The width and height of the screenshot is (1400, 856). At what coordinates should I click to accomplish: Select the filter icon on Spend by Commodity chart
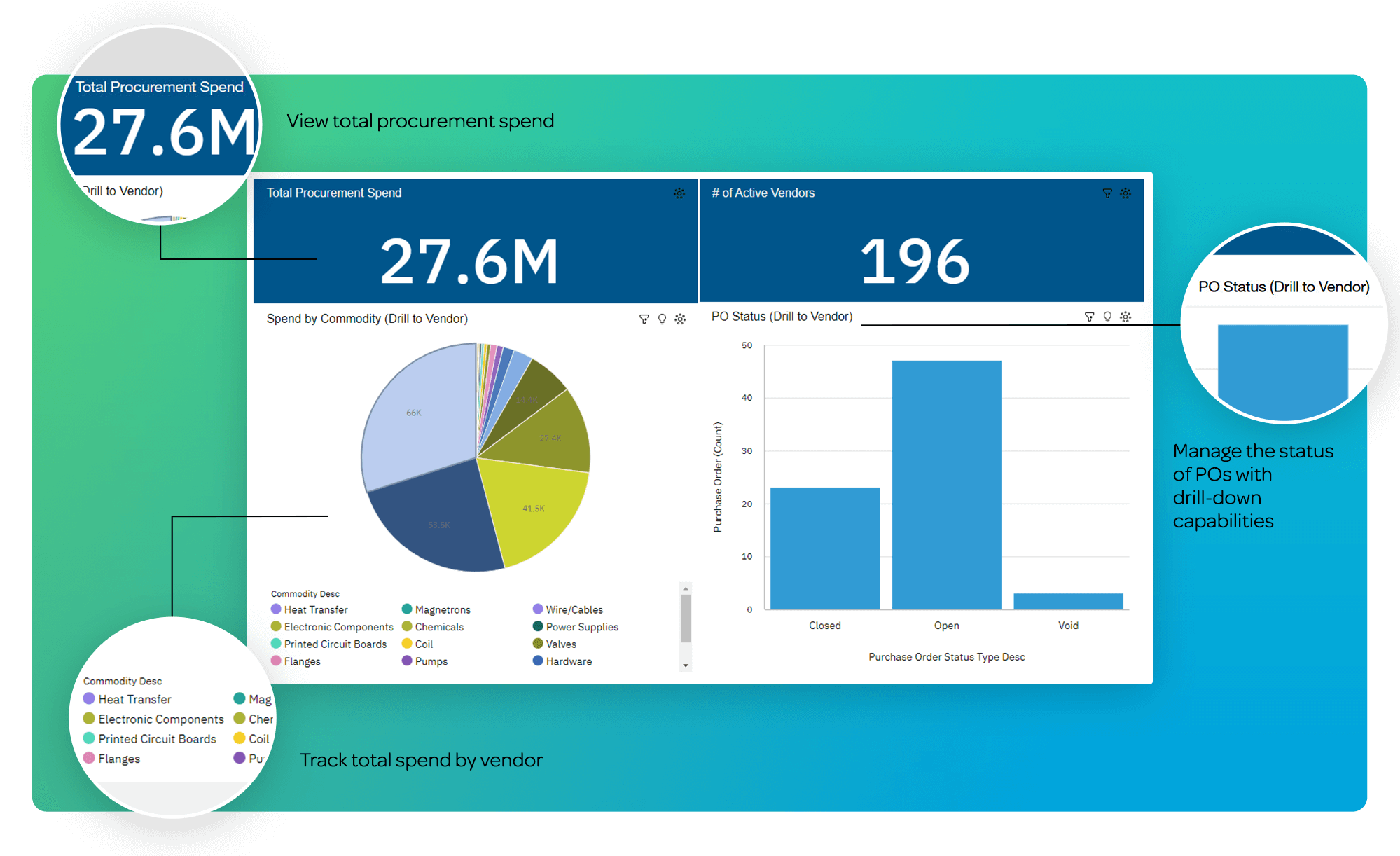click(644, 318)
